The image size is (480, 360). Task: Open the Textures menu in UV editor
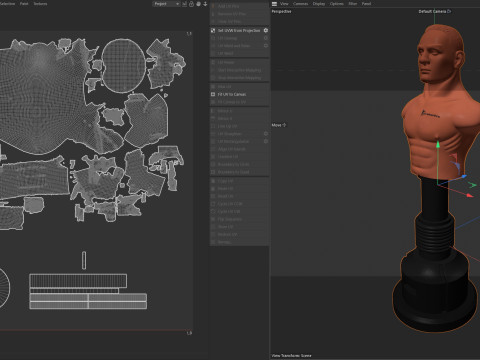40,4
